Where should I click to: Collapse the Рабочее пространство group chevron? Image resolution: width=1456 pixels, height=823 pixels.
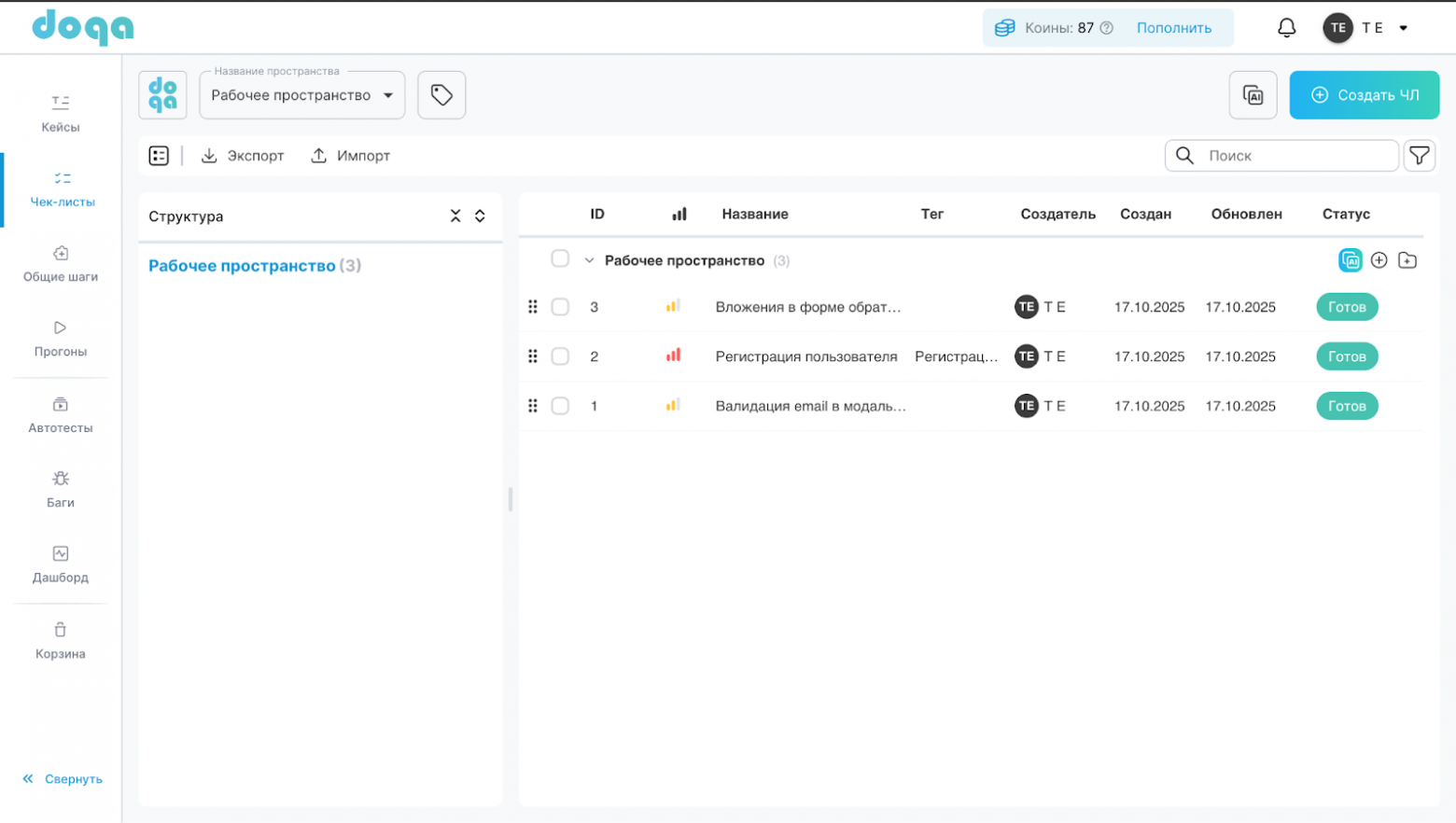pyautogui.click(x=589, y=260)
